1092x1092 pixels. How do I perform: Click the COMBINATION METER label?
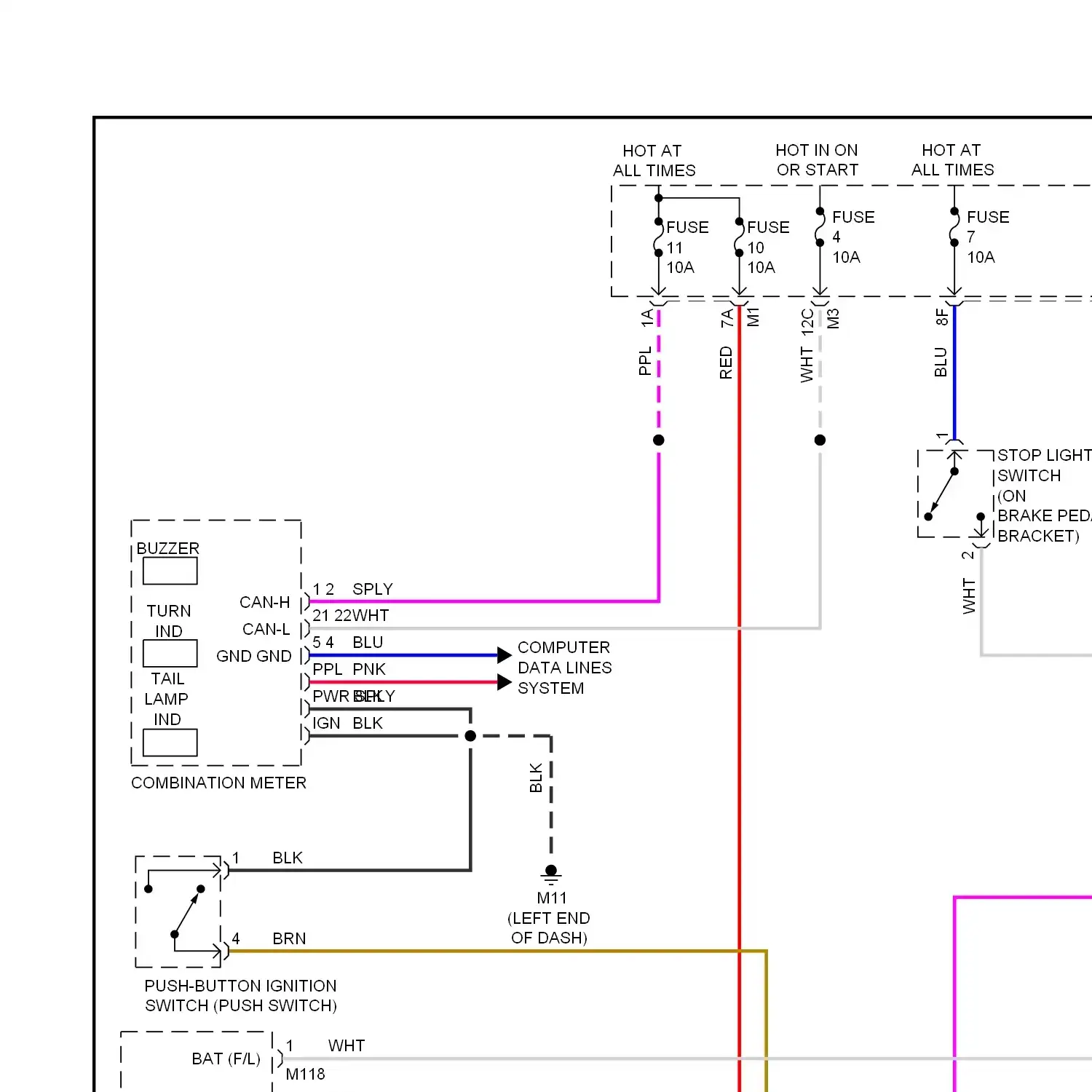tap(218, 783)
